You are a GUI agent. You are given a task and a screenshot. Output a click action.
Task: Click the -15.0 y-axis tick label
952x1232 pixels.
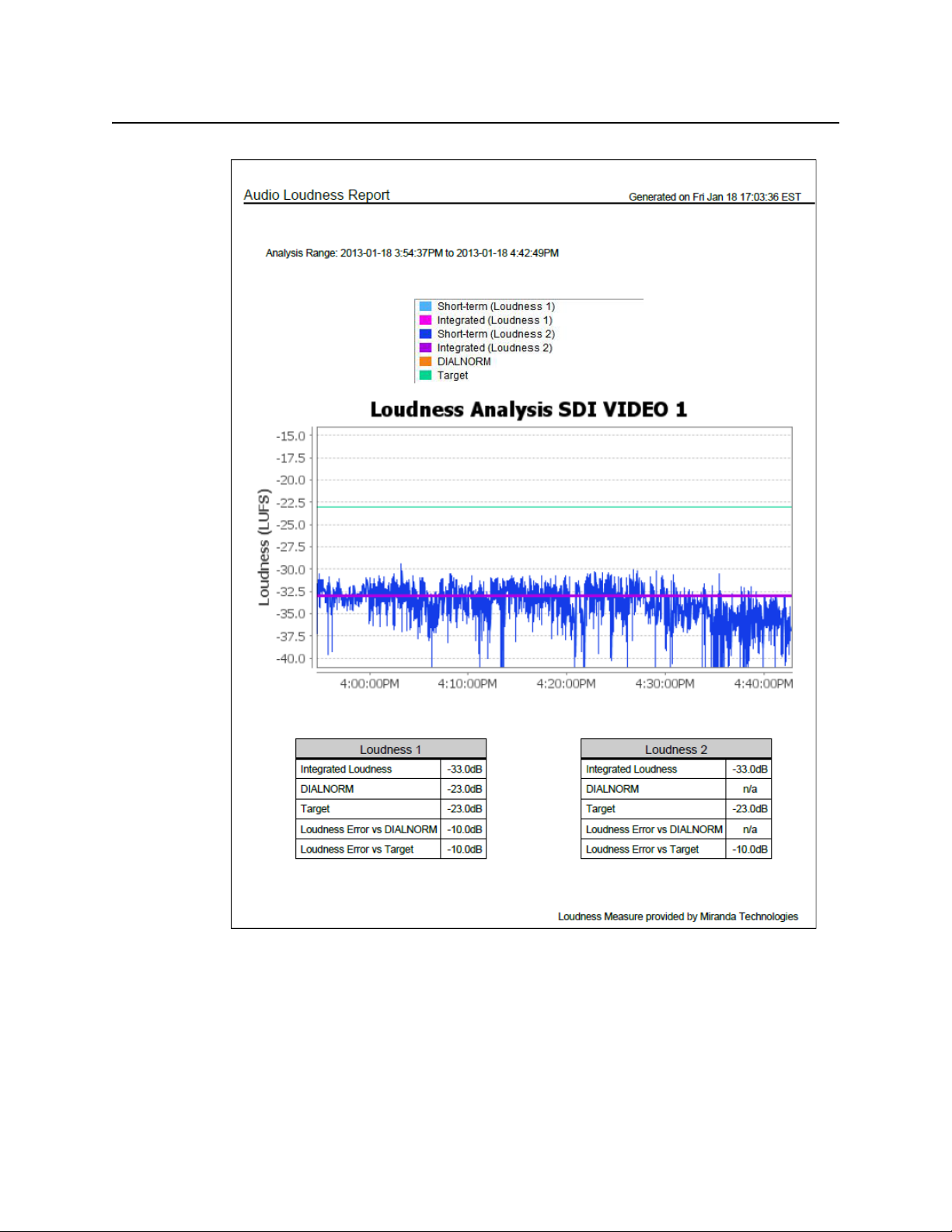291,436
